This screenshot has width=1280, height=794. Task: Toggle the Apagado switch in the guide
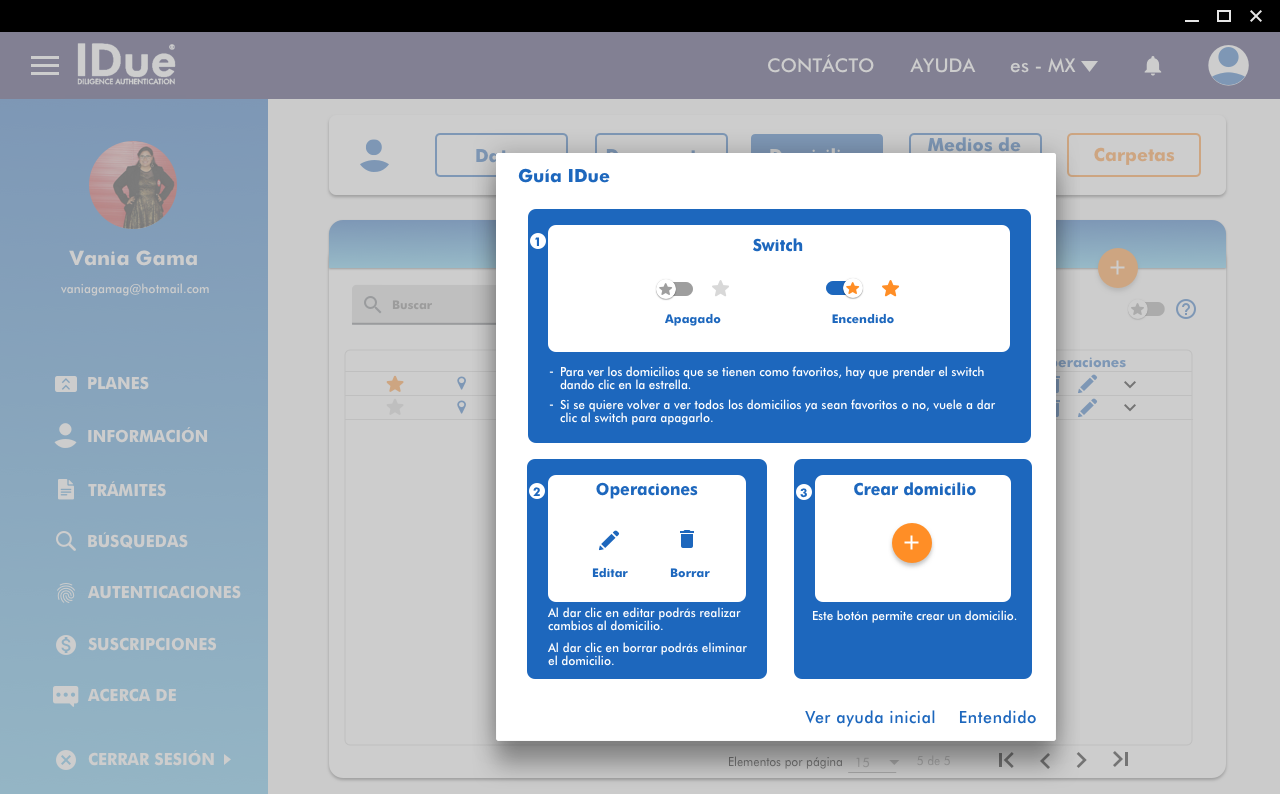click(675, 289)
